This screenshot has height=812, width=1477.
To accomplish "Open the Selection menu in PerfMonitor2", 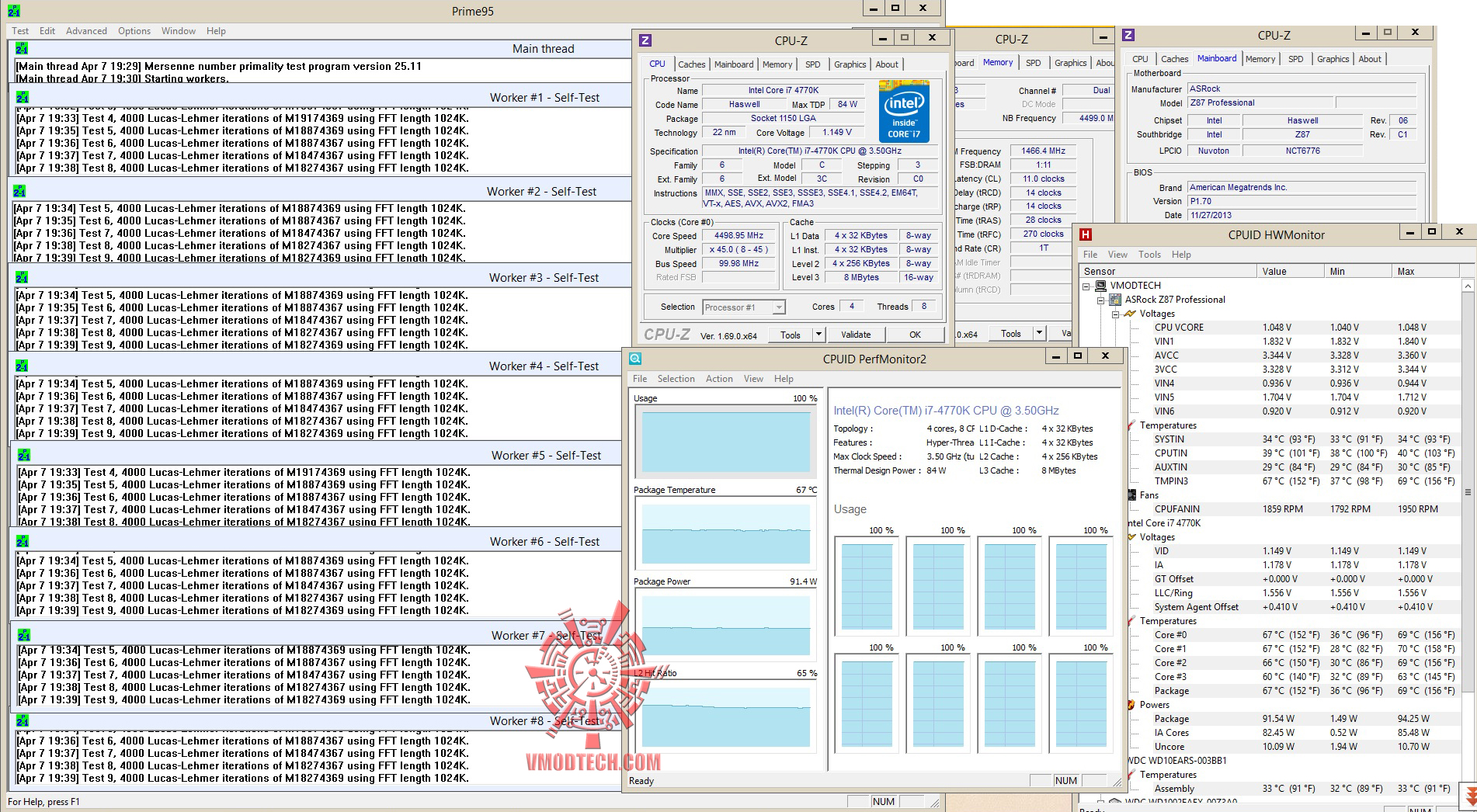I will click(x=676, y=379).
